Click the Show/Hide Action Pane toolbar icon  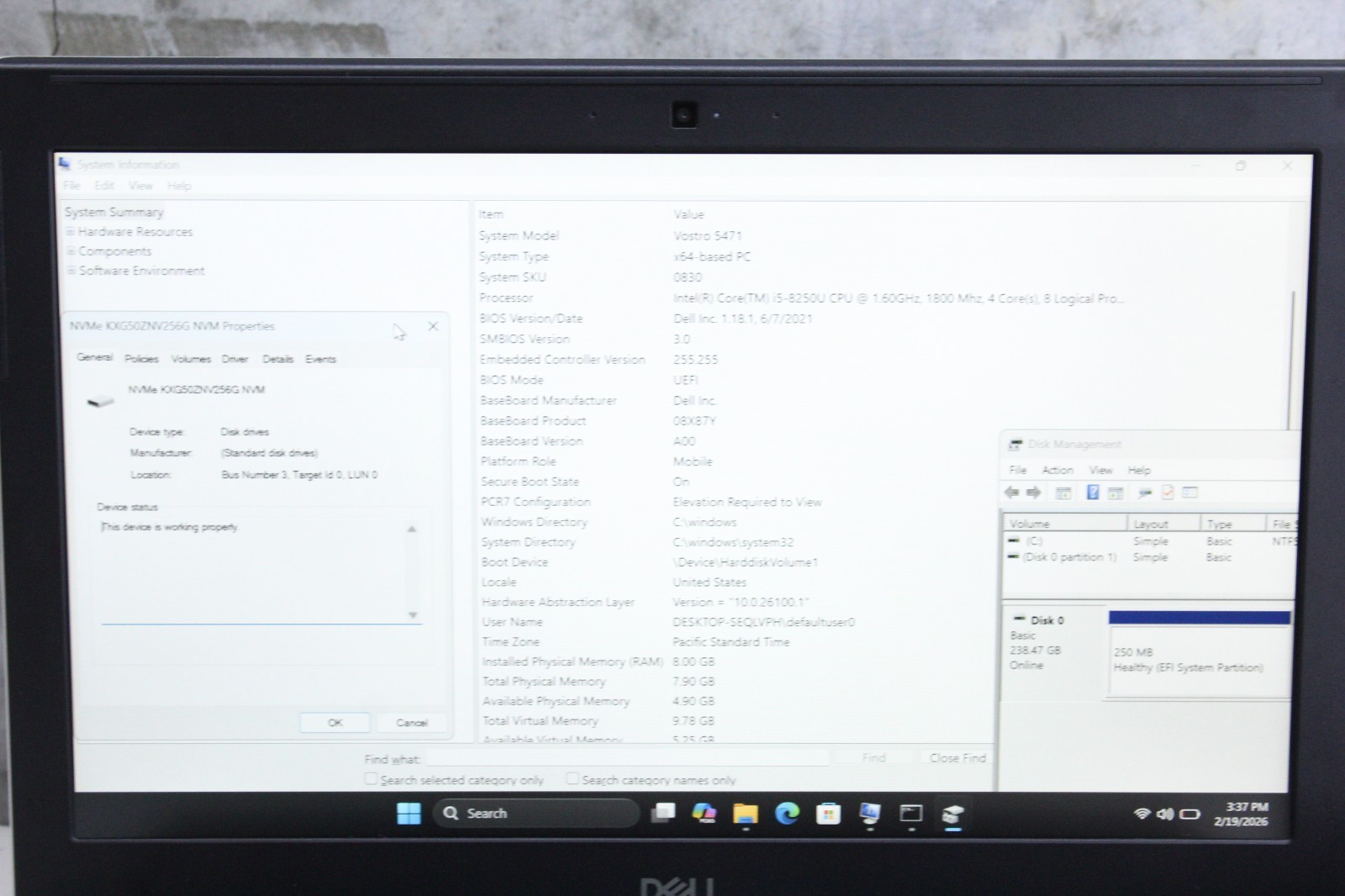1116,493
